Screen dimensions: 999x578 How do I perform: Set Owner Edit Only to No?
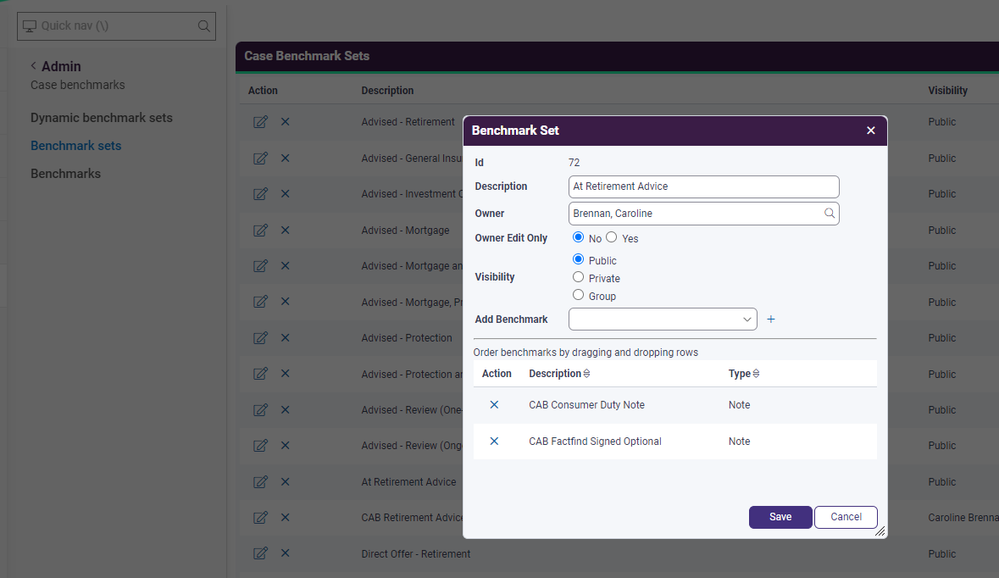point(578,237)
